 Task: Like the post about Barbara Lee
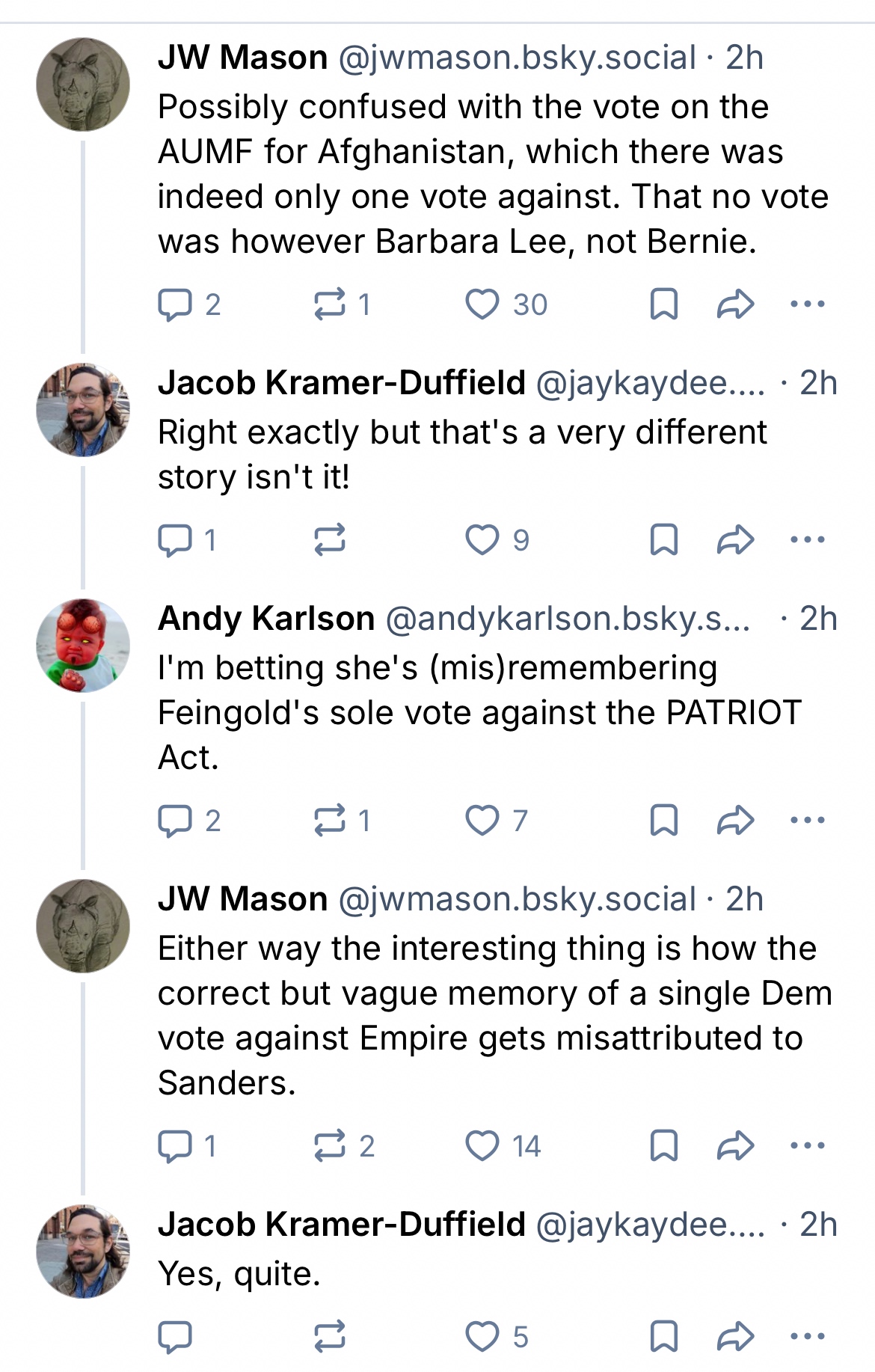tap(482, 304)
